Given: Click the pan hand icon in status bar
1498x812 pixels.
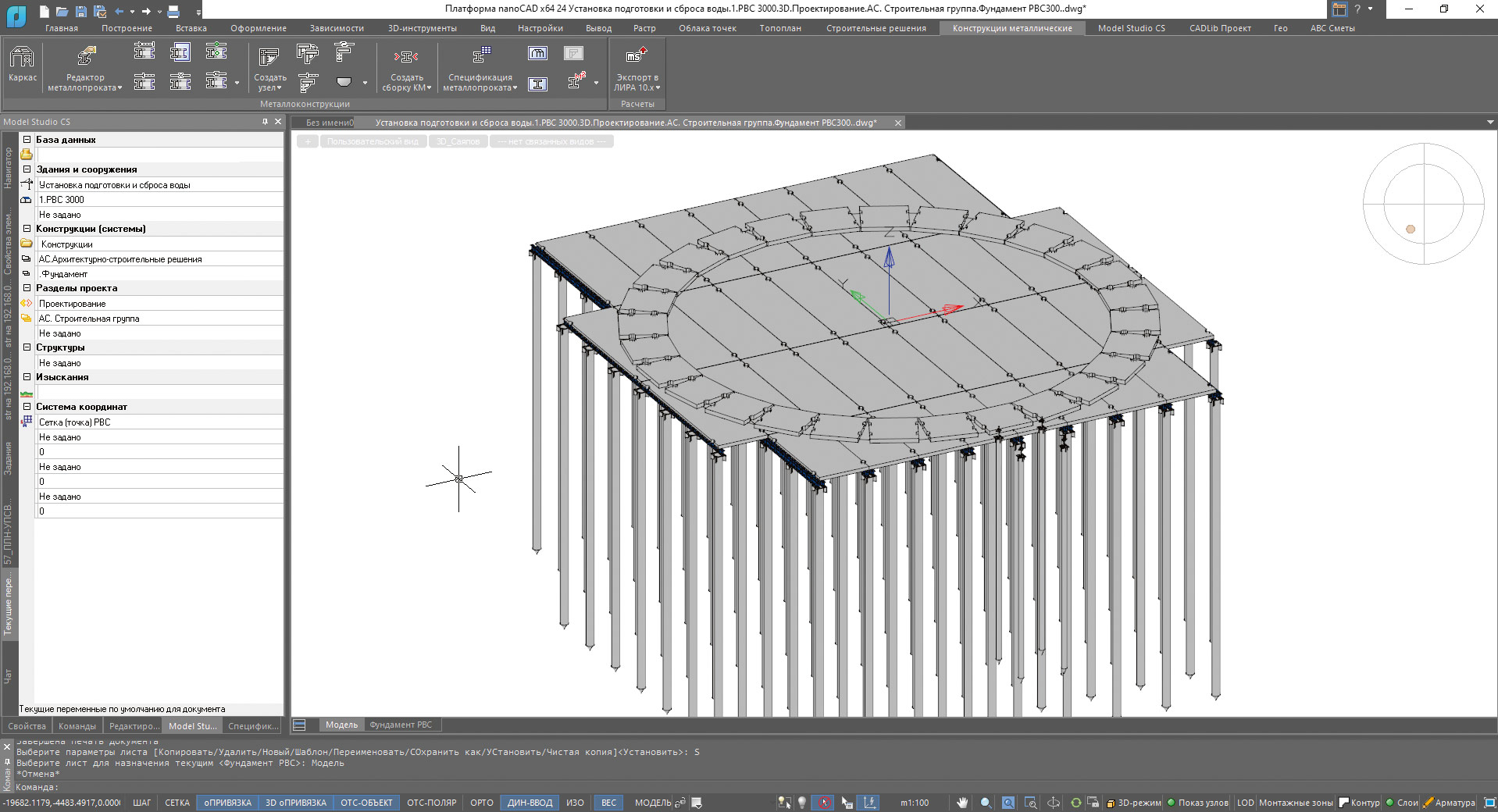Looking at the screenshot, I should click(x=962, y=803).
